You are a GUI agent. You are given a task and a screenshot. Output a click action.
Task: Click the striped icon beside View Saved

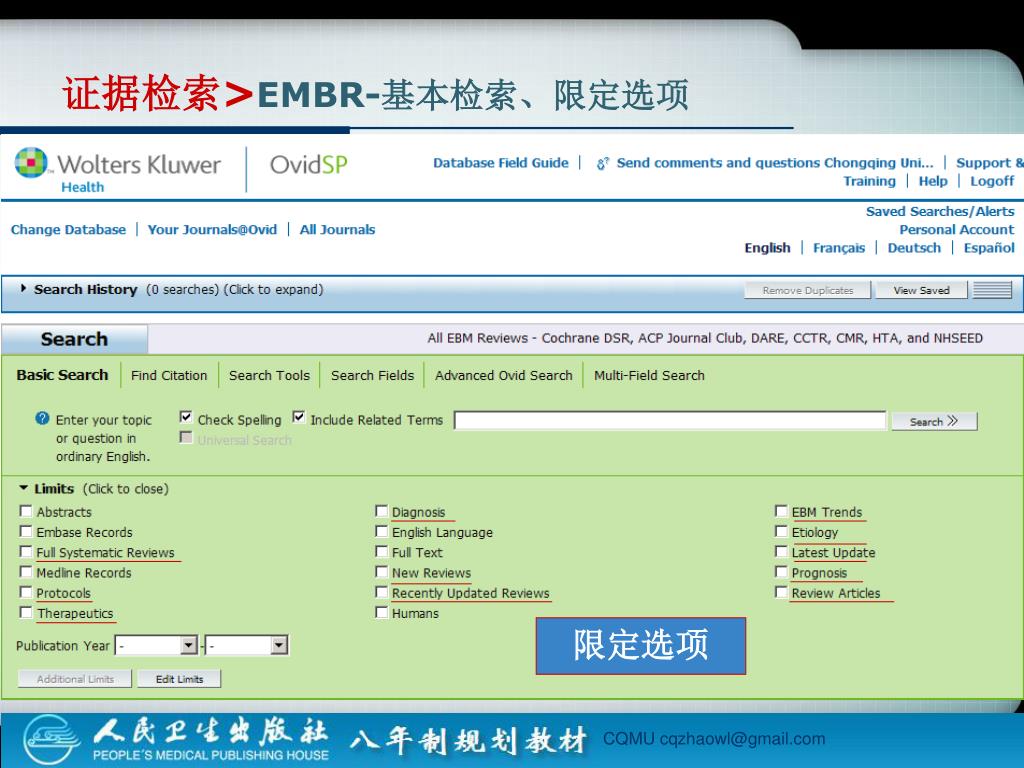click(x=992, y=290)
